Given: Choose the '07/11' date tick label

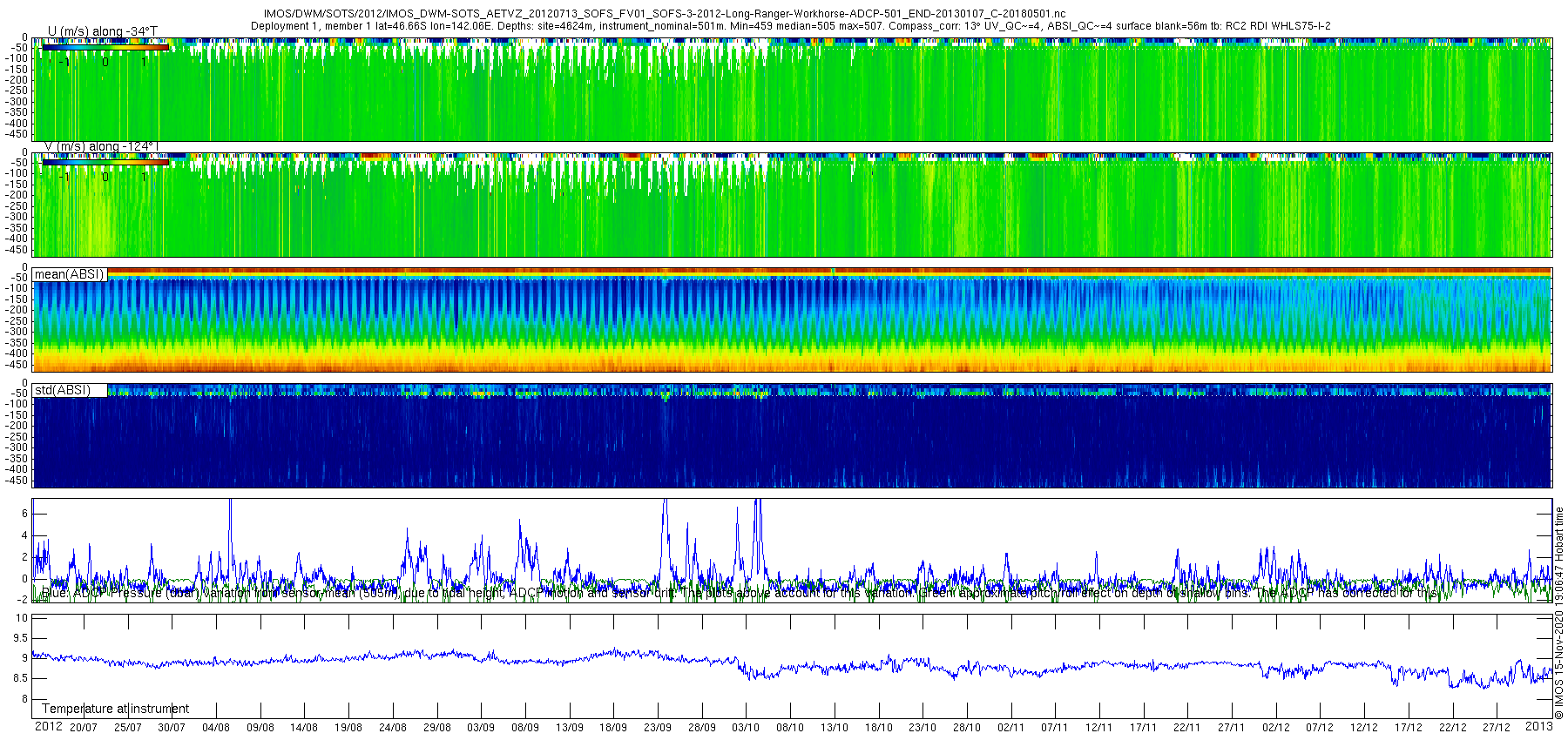Looking at the screenshot, I should 1055,728.
